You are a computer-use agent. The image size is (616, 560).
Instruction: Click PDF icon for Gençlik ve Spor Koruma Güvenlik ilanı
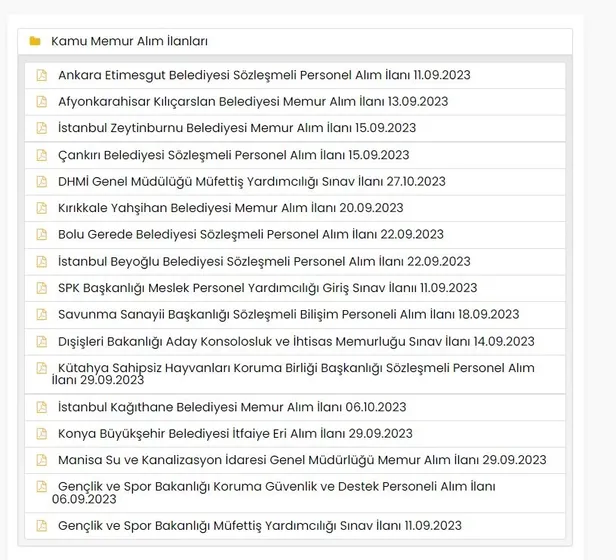[x=42, y=487]
